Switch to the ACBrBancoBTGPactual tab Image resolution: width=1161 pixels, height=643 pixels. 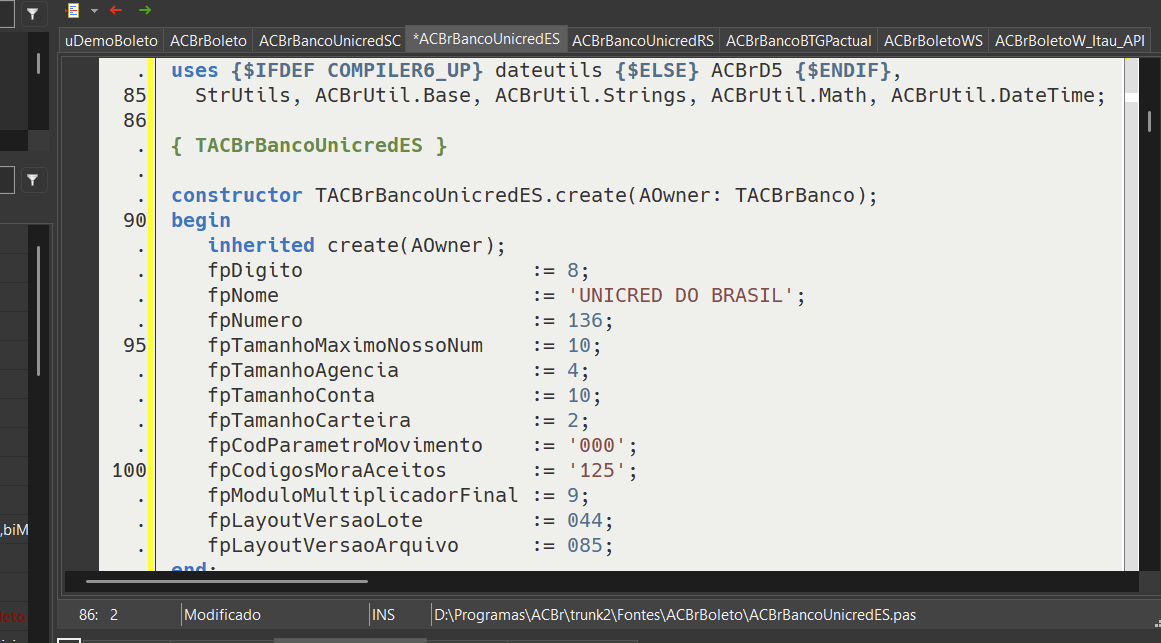pyautogui.click(x=798, y=41)
